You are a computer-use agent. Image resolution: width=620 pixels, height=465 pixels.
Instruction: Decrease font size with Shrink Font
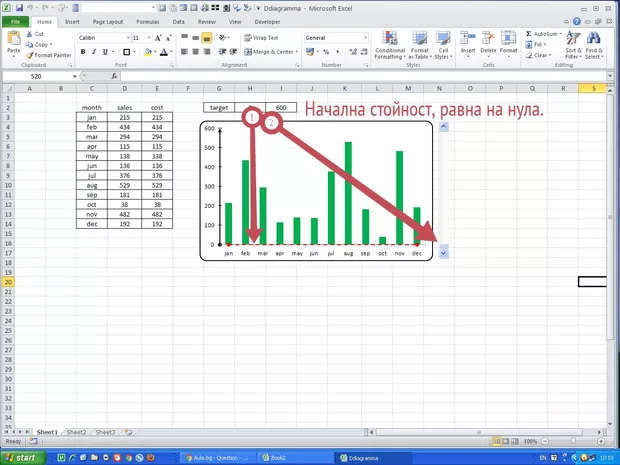click(168, 38)
